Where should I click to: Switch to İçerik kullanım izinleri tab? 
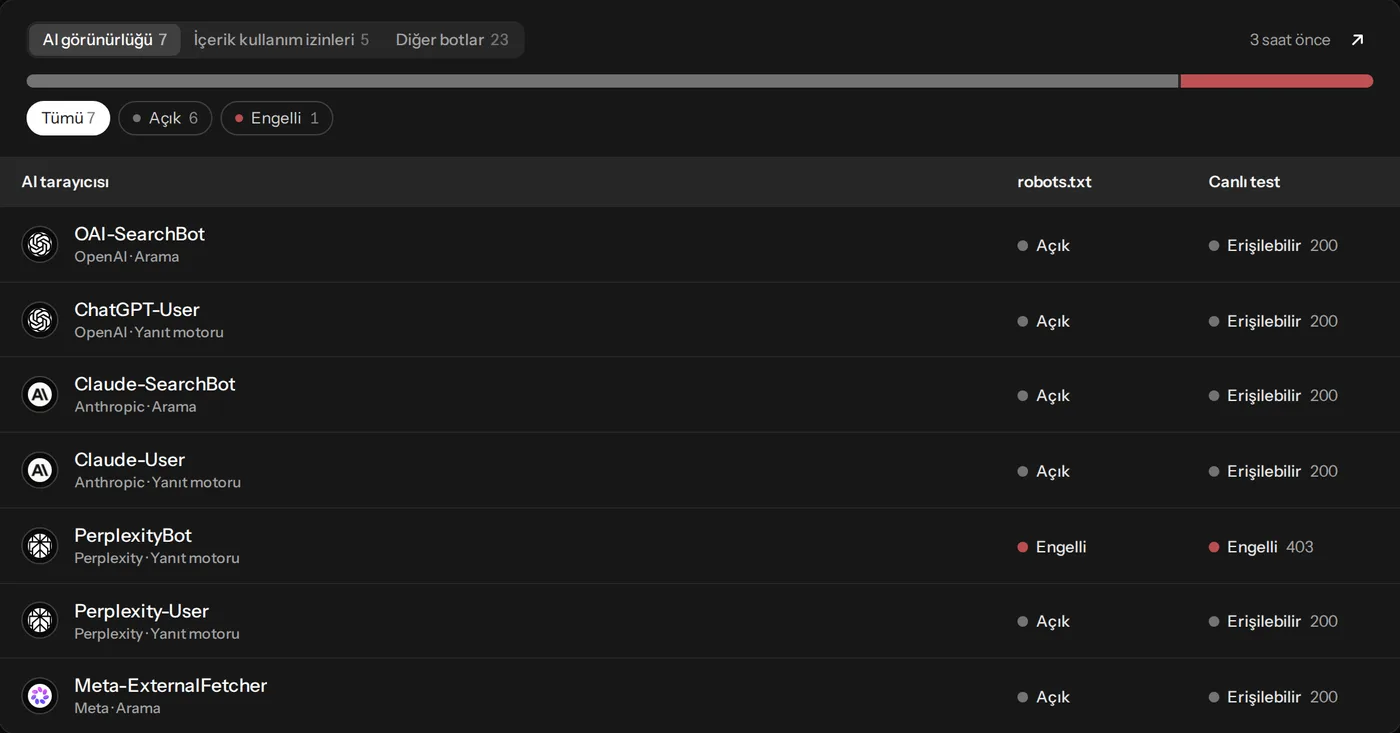pyautogui.click(x=281, y=40)
